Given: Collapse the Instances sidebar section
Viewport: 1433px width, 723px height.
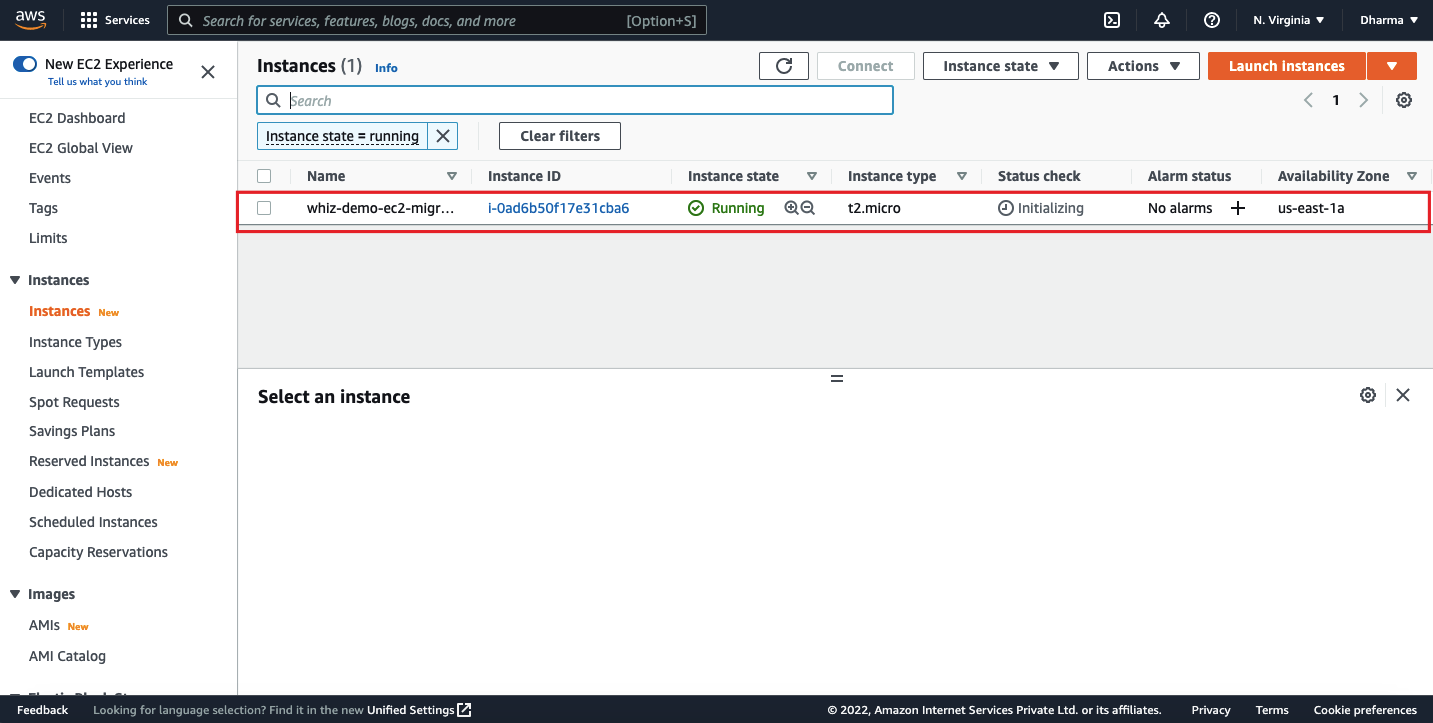Looking at the screenshot, I should [15, 280].
